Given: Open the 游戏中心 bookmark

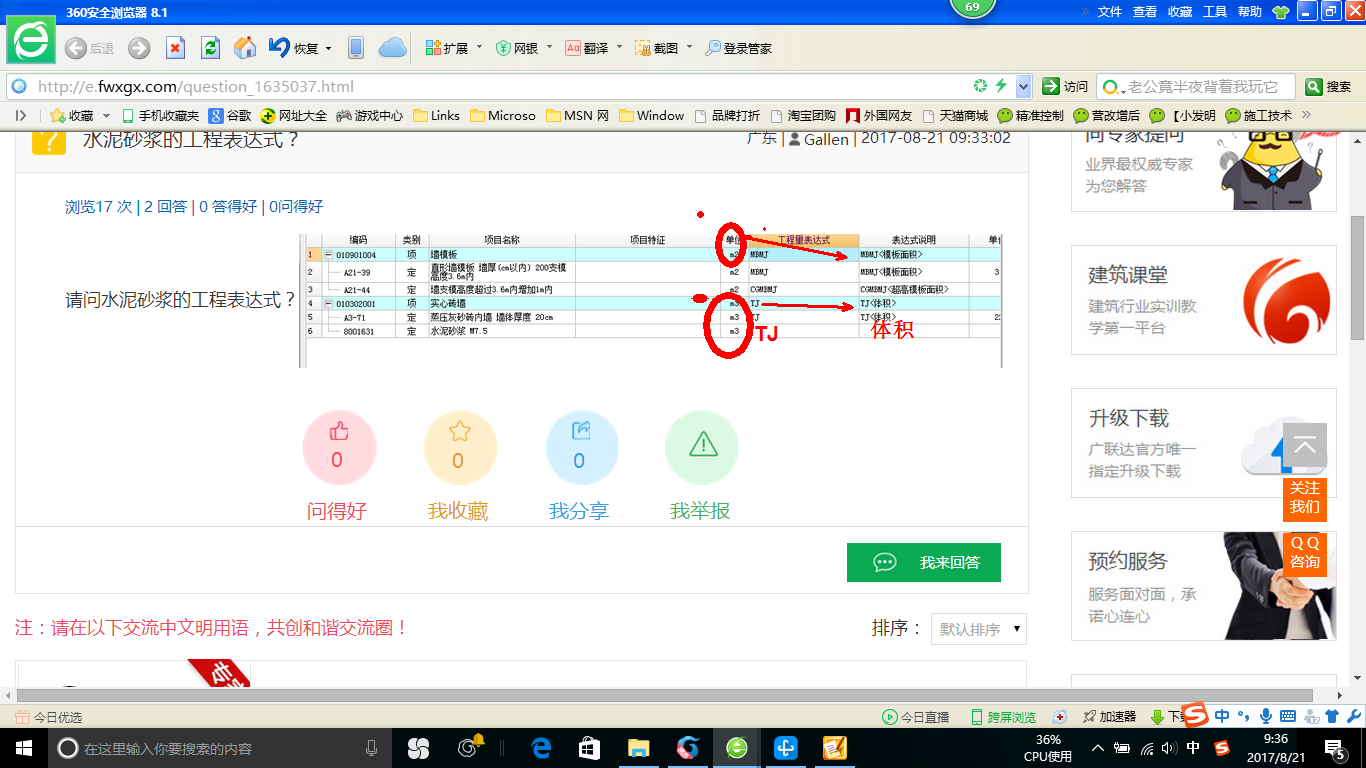Looking at the screenshot, I should tap(369, 116).
